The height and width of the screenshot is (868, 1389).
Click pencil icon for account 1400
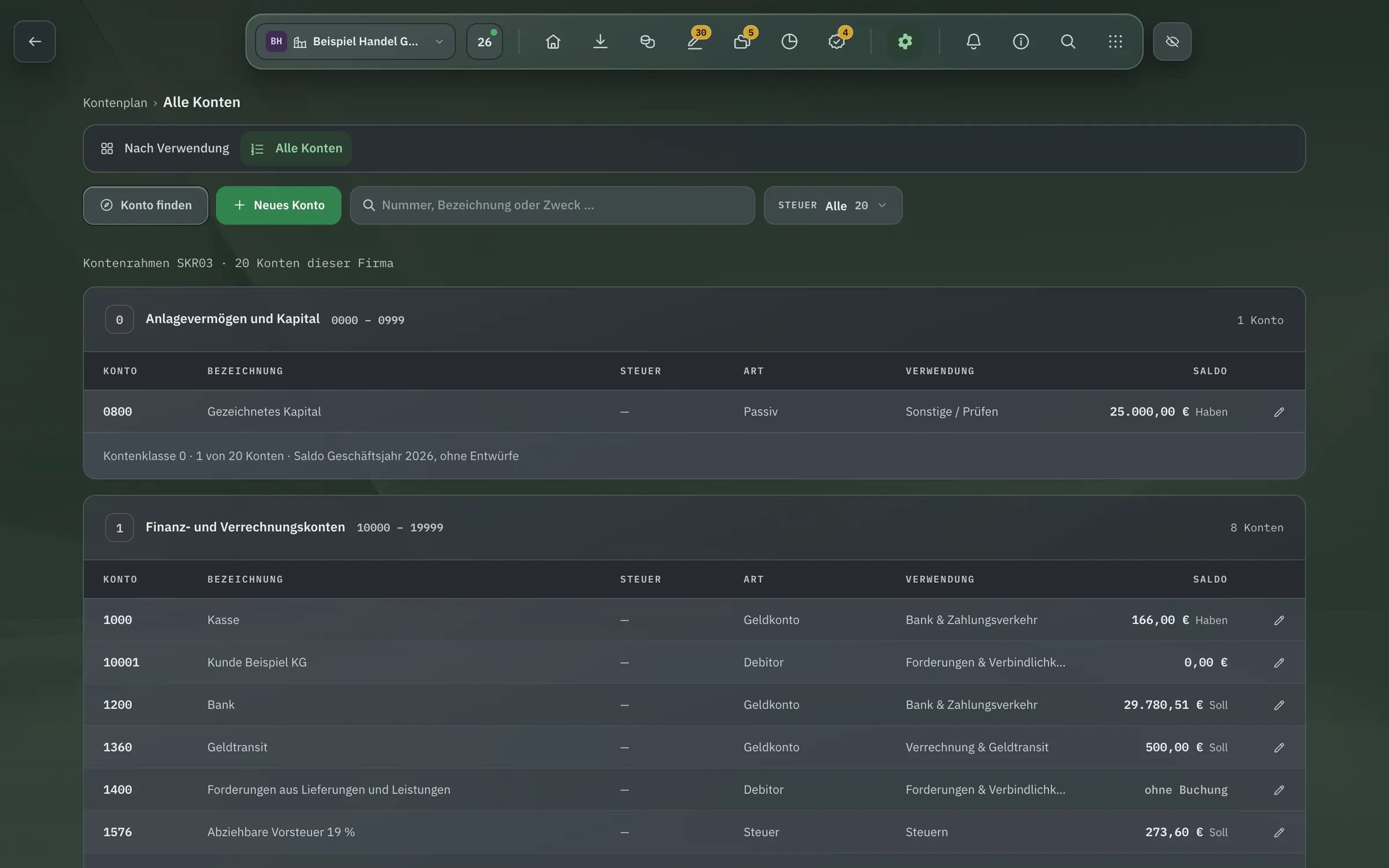tap(1279, 789)
